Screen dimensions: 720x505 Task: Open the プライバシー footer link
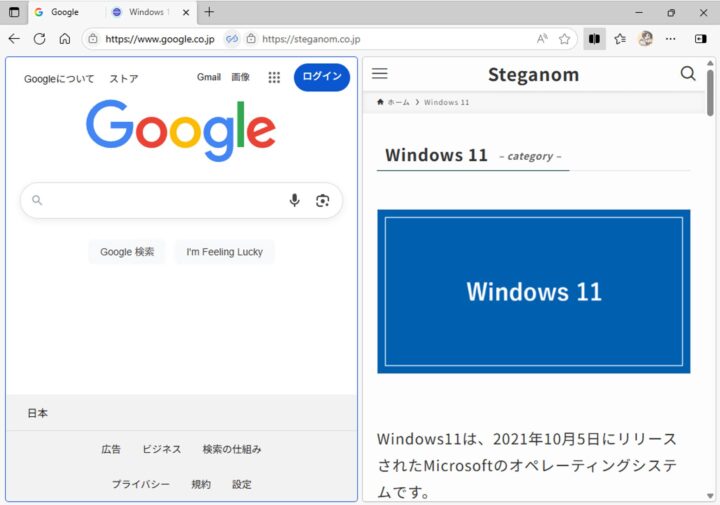pyautogui.click(x=141, y=484)
